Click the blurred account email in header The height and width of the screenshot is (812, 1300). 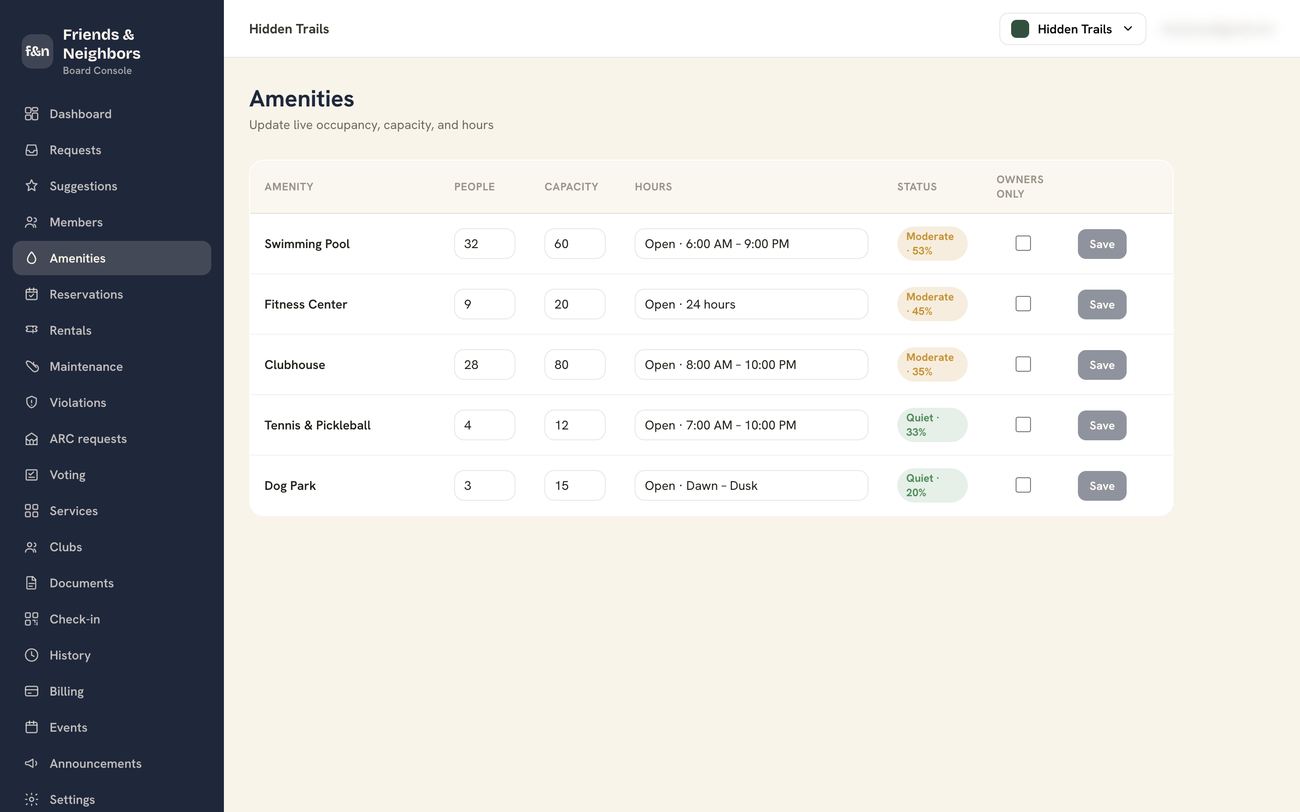(x=1218, y=29)
